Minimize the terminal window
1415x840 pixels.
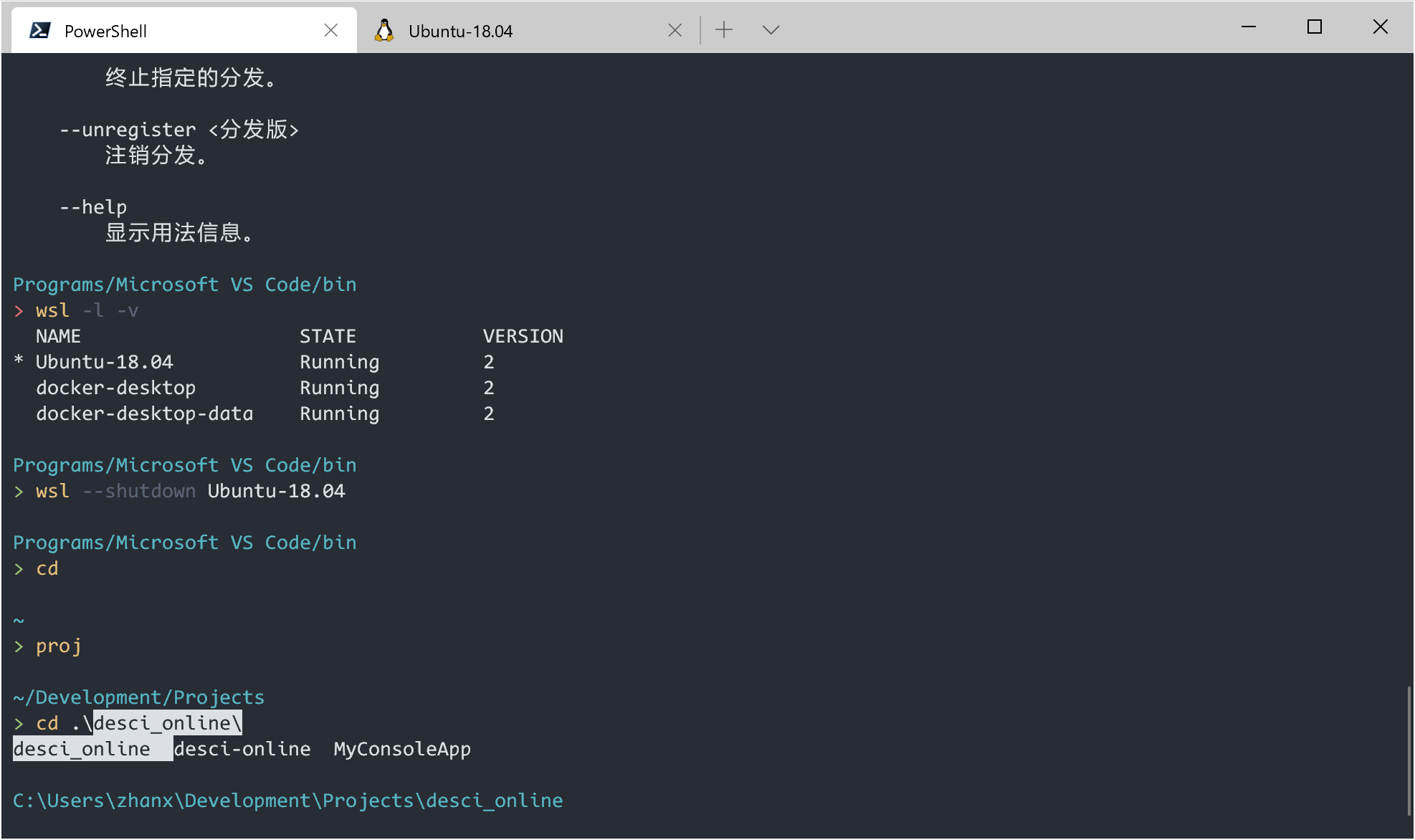point(1249,27)
